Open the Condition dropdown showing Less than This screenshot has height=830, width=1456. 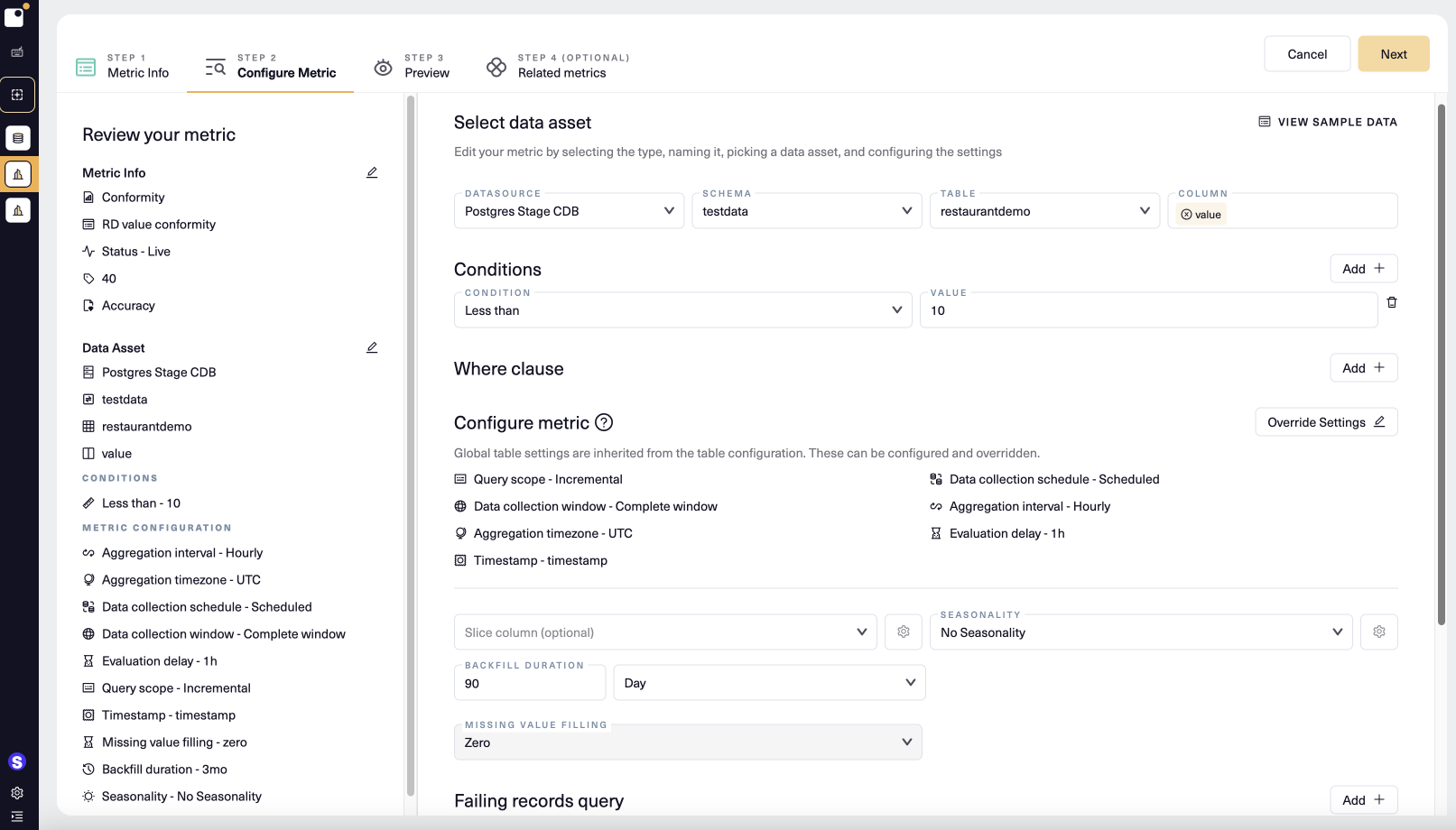point(682,310)
